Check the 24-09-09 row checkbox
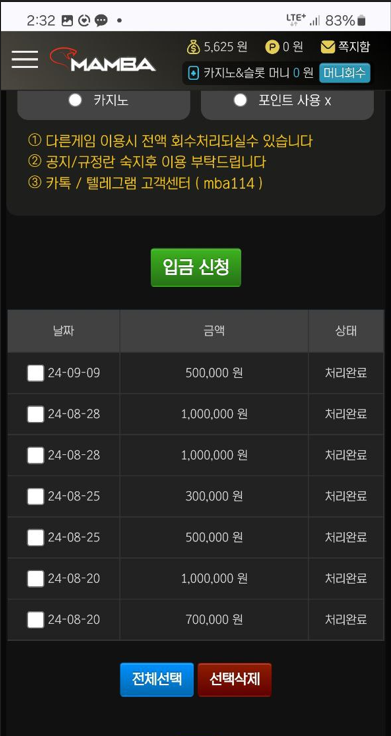Viewport: 391px width, 736px height. [x=36, y=373]
